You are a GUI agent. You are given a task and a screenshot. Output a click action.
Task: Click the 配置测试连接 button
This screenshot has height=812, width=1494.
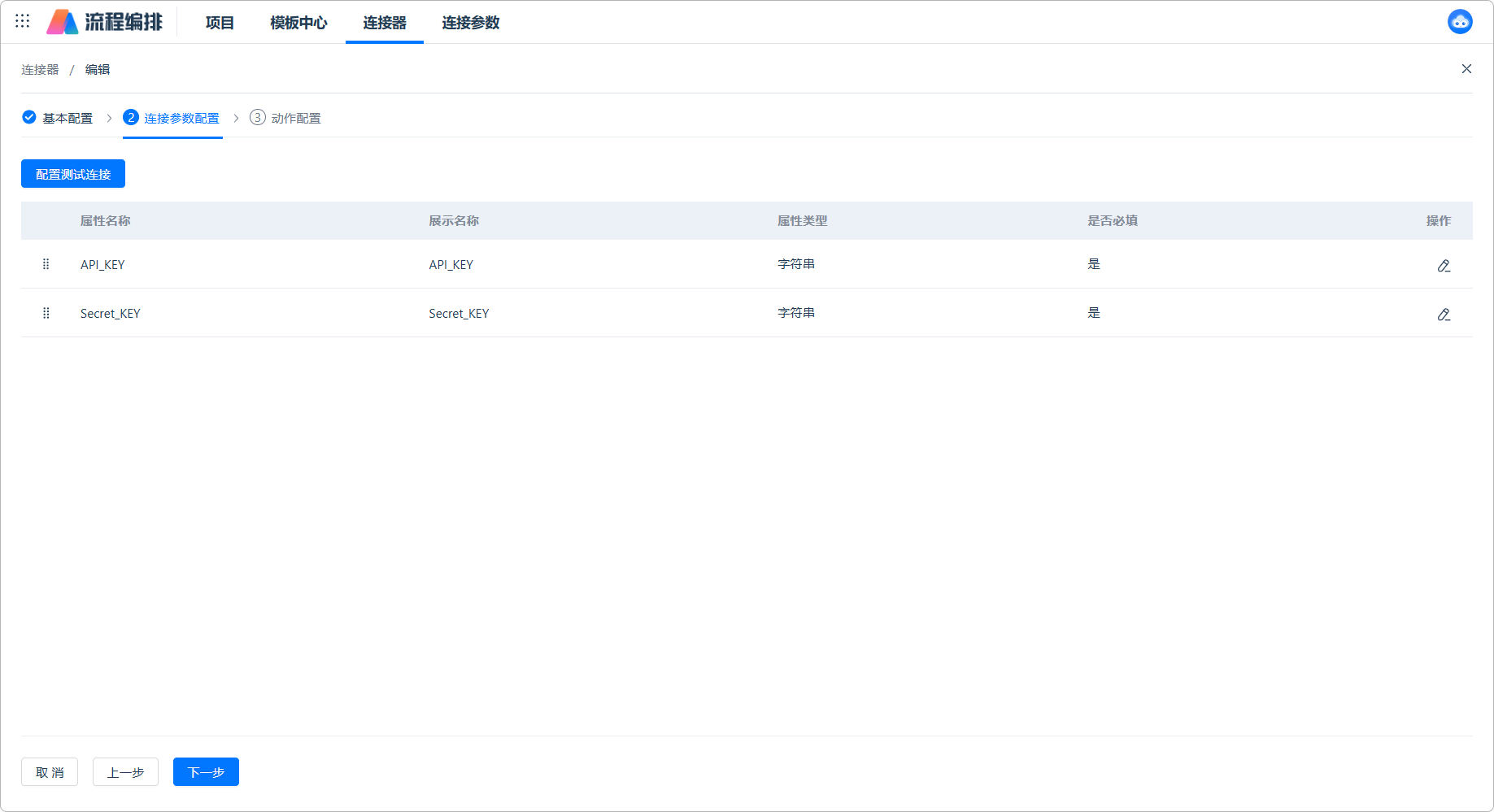73,174
